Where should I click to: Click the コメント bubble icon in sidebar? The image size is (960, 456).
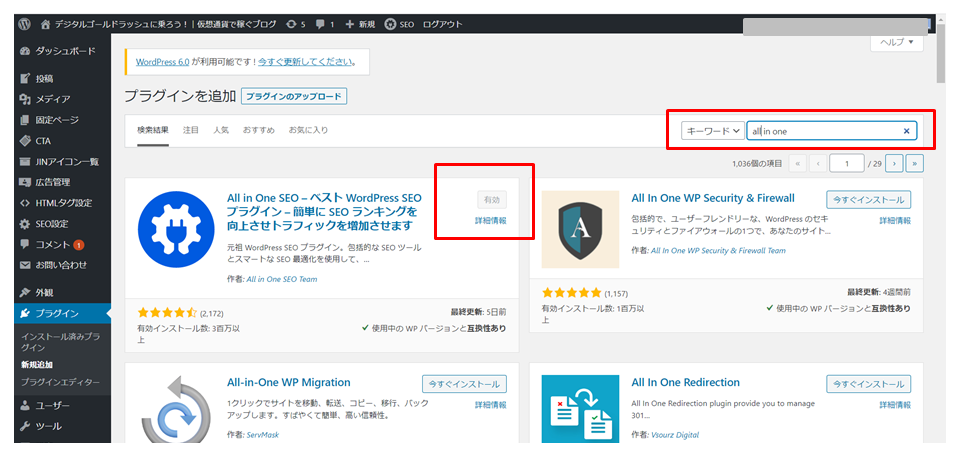[24, 244]
